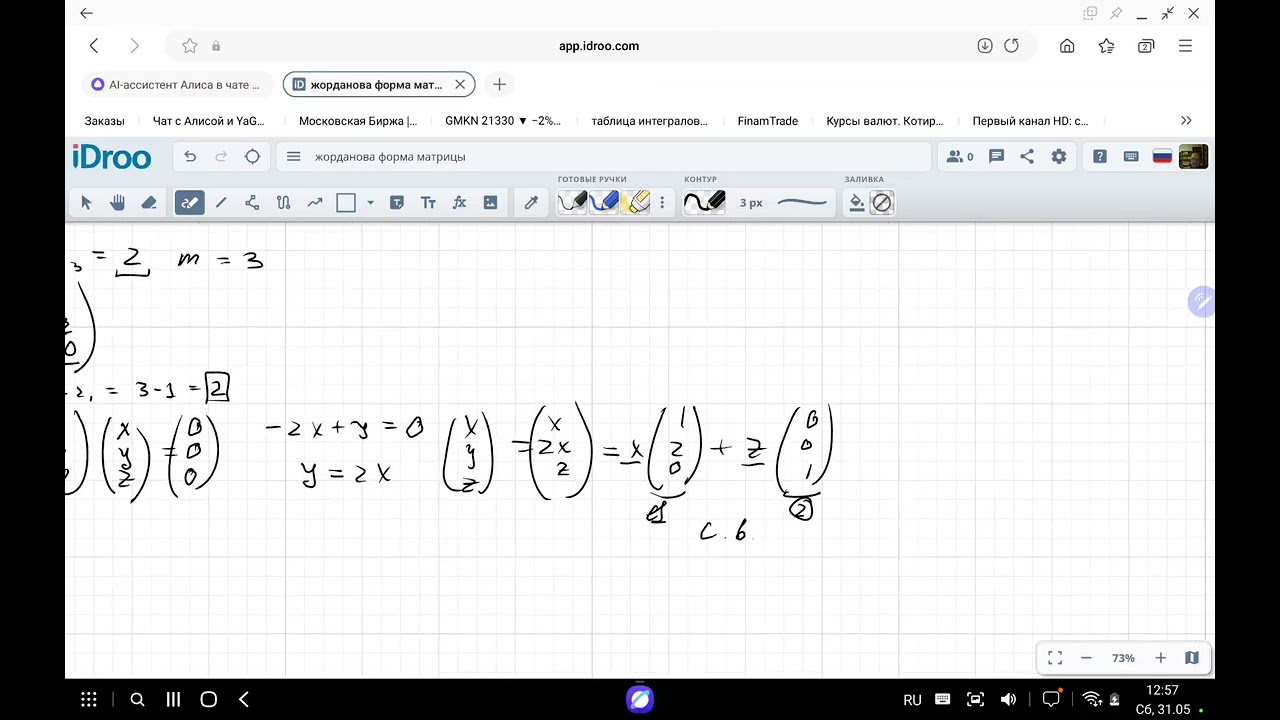Open the help question mark
The width and height of the screenshot is (1280, 720).
coord(1100,157)
